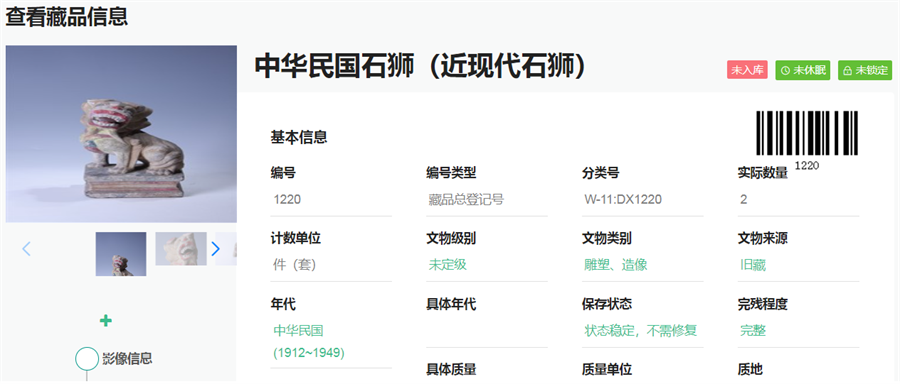Go to previous thumbnail with left arrow
Image resolution: width=900 pixels, height=384 pixels.
click(x=26, y=249)
